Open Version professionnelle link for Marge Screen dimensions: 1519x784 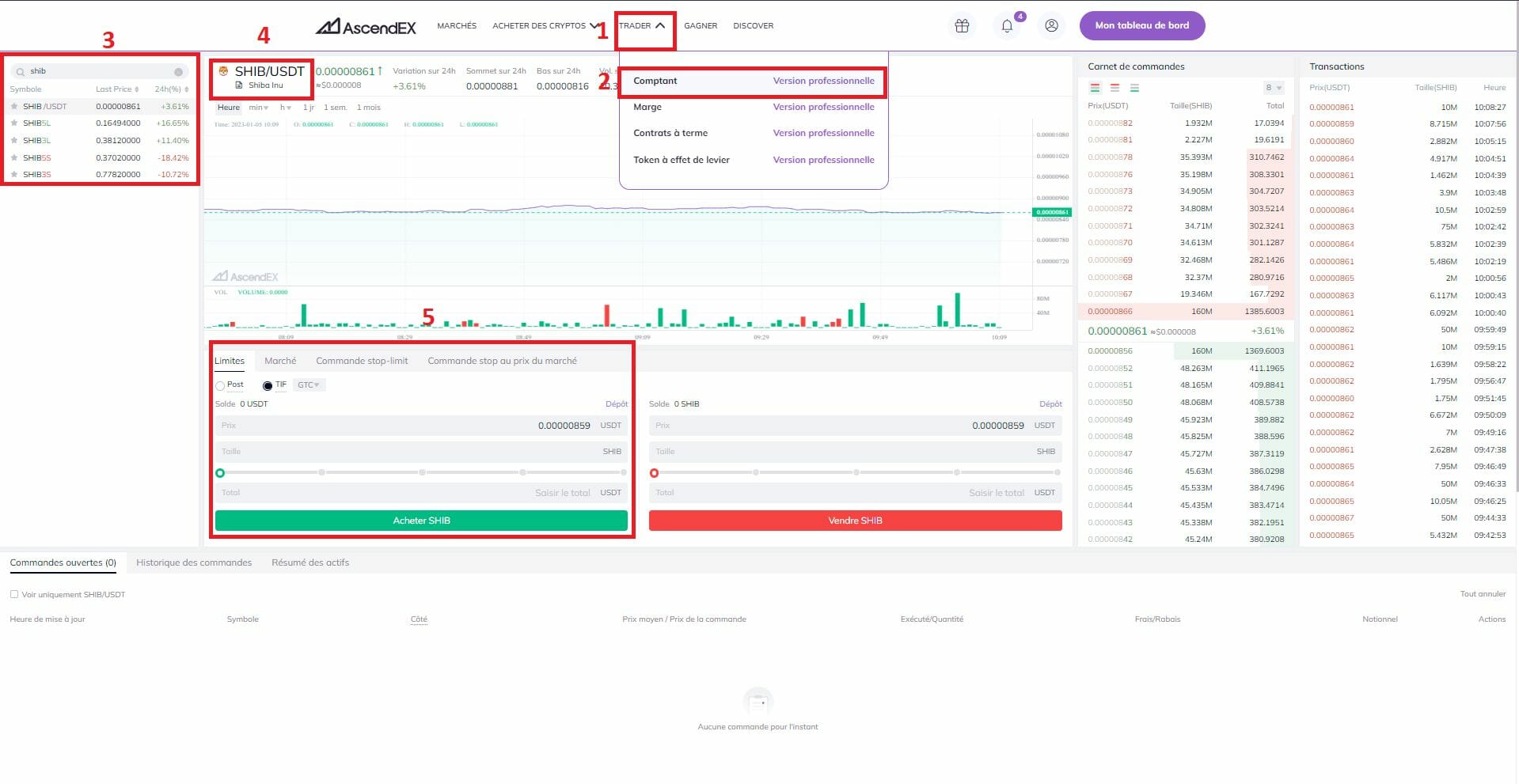[824, 107]
